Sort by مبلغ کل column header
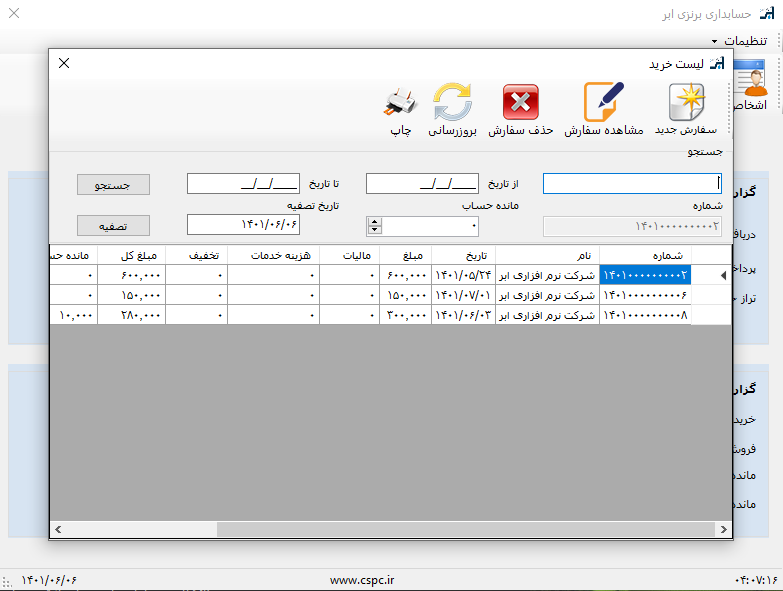The width and height of the screenshot is (783, 591). tap(131, 254)
